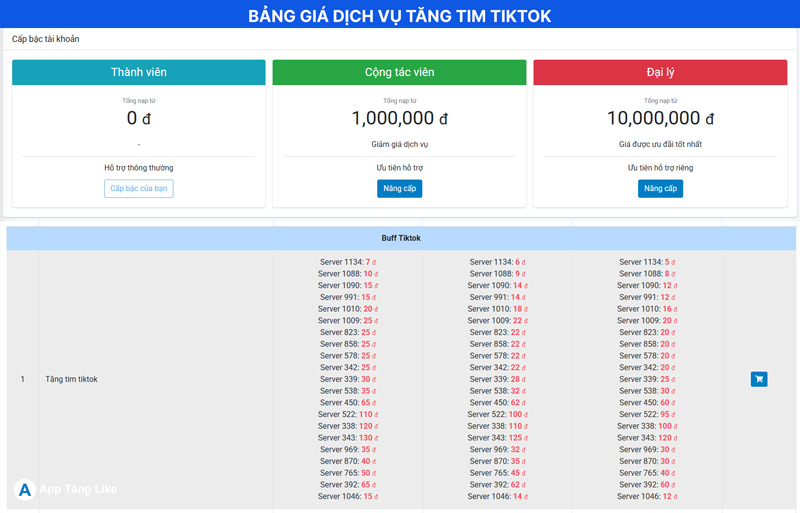This screenshot has height=513, width=800.
Task: Select the Cộng tác viên tier header
Action: (x=399, y=72)
